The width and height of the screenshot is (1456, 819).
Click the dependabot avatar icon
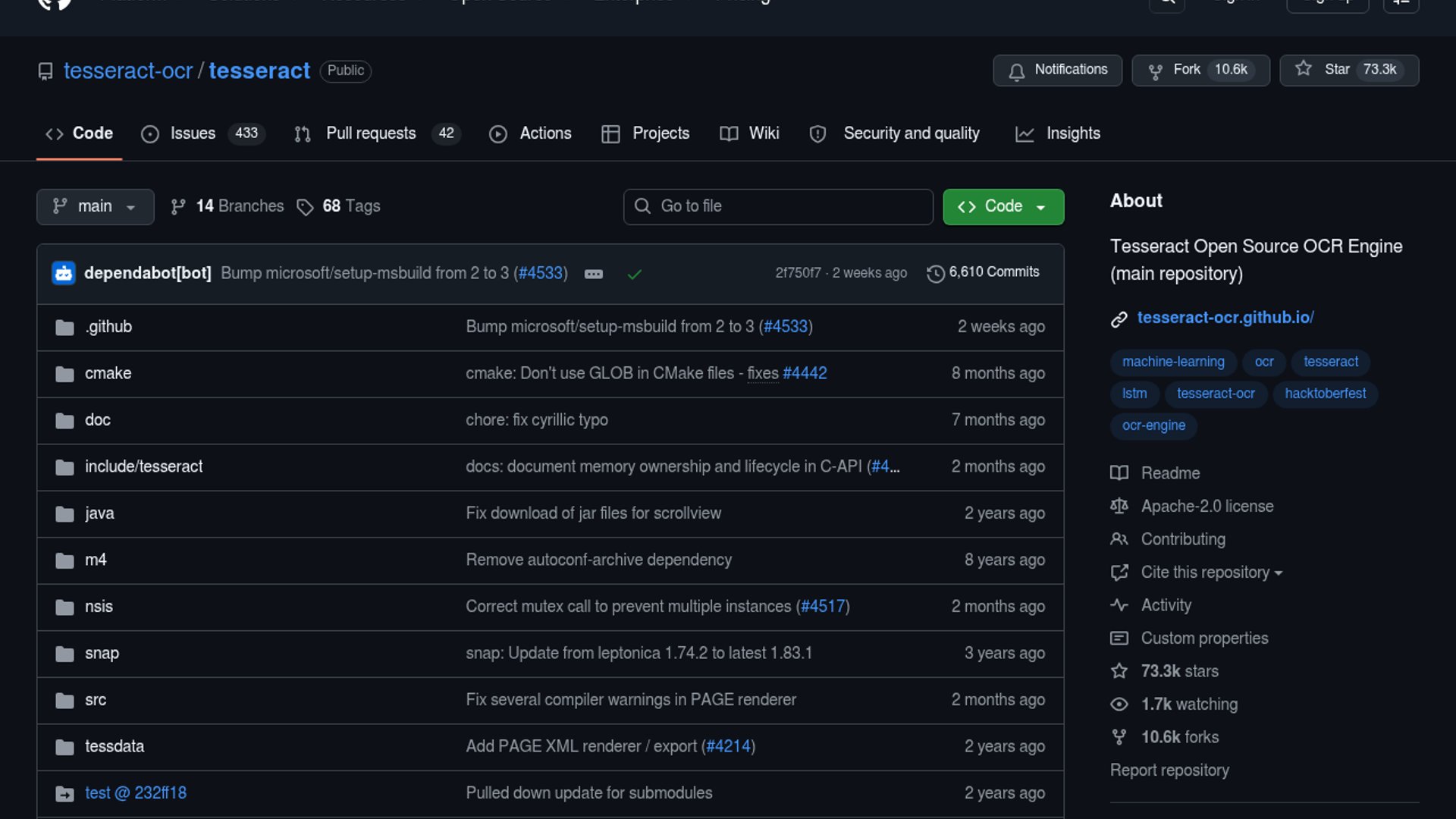coord(64,273)
